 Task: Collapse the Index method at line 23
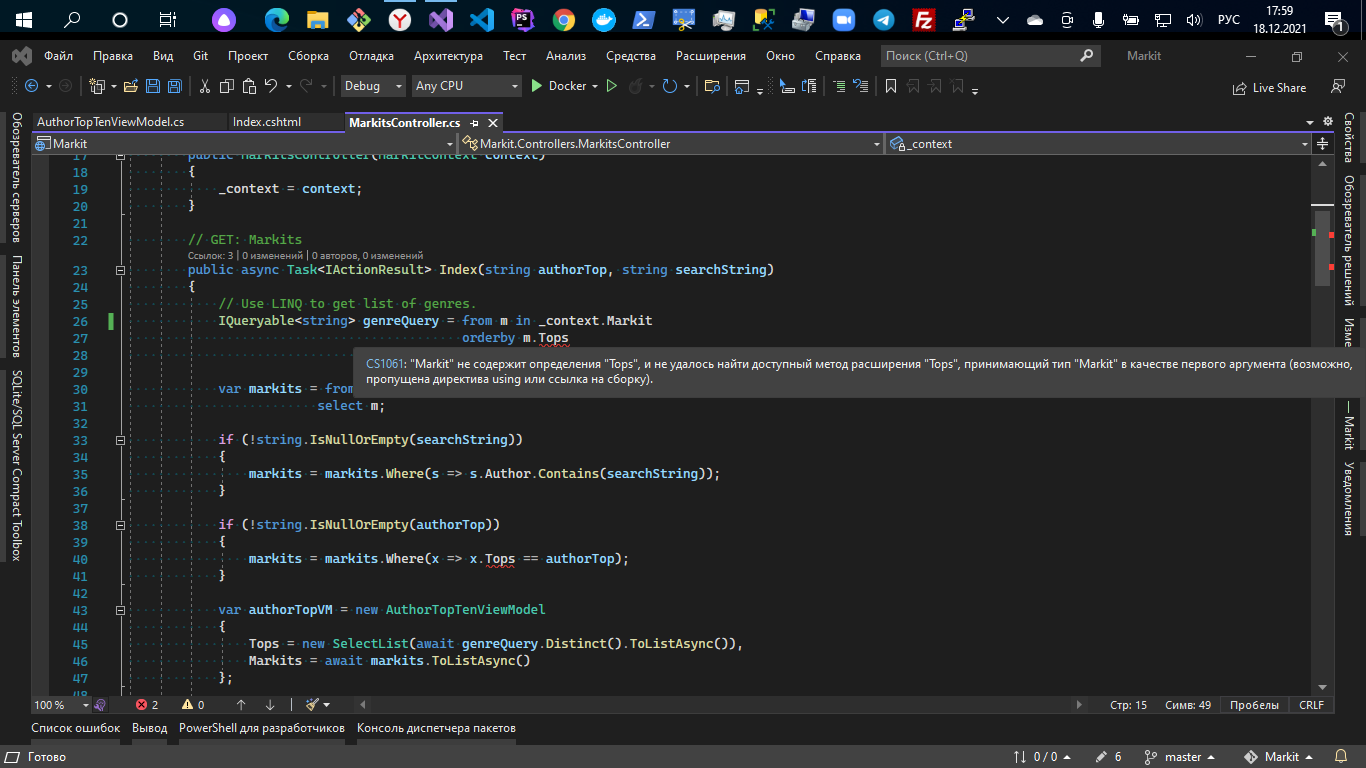(120, 270)
